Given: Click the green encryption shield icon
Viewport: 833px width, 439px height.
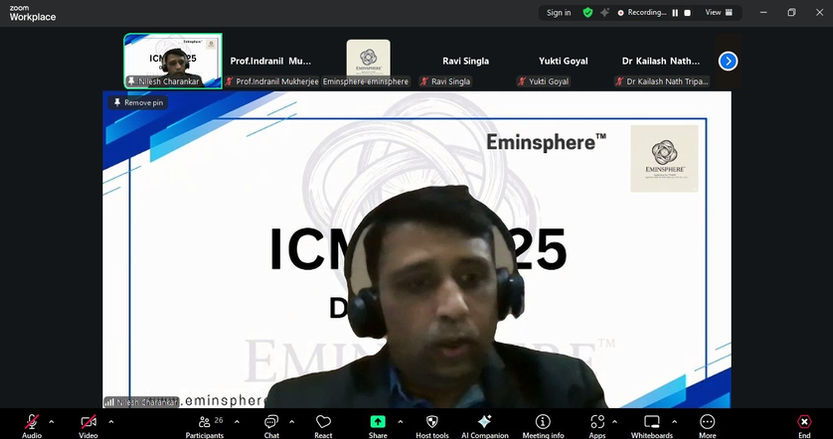Looking at the screenshot, I should coord(588,13).
